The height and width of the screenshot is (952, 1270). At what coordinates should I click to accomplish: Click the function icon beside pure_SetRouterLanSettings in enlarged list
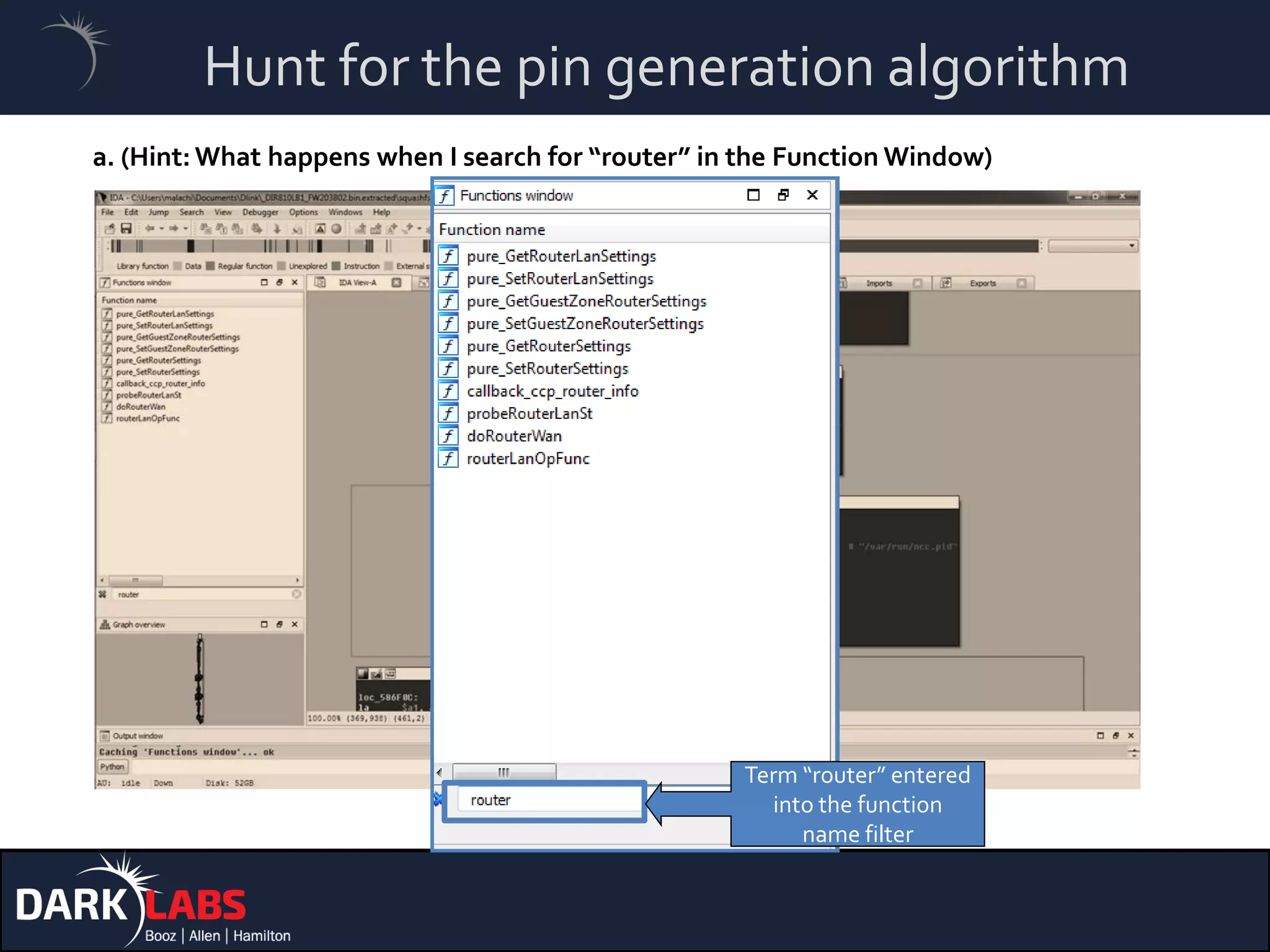coord(448,278)
